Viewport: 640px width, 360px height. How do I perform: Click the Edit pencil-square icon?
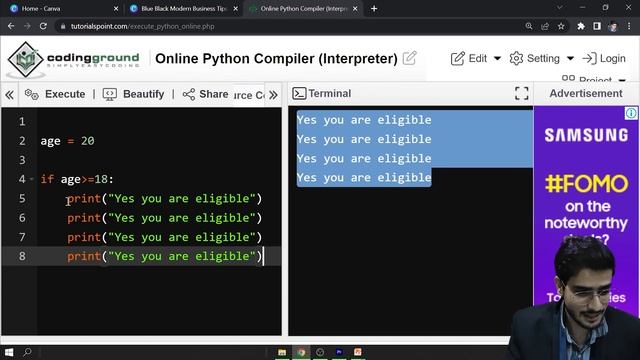tap(458, 58)
